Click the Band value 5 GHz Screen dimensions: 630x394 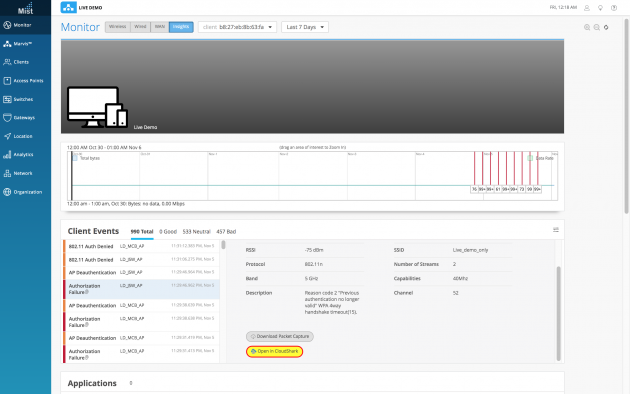(311, 278)
